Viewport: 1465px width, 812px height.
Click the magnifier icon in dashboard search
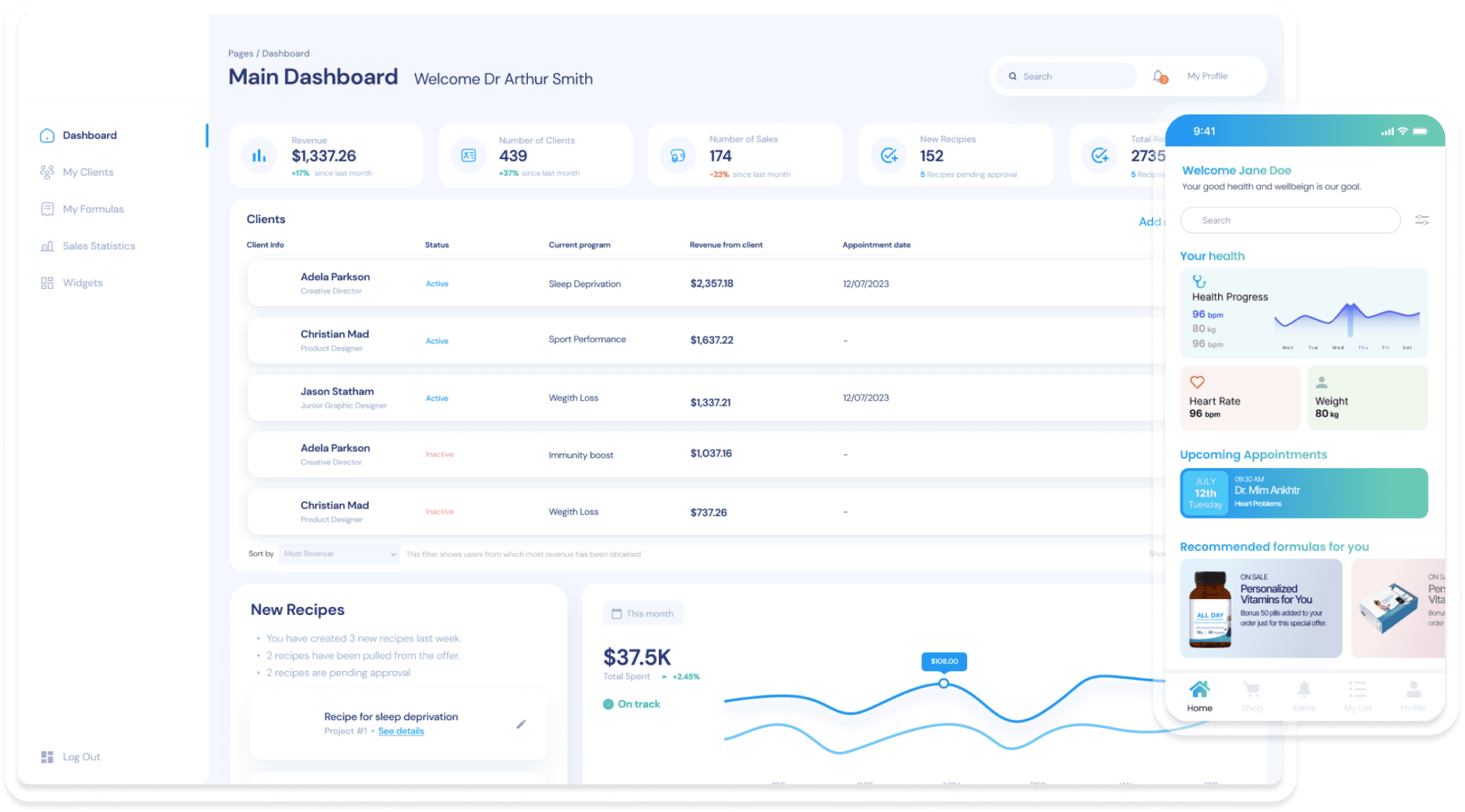[1012, 77]
